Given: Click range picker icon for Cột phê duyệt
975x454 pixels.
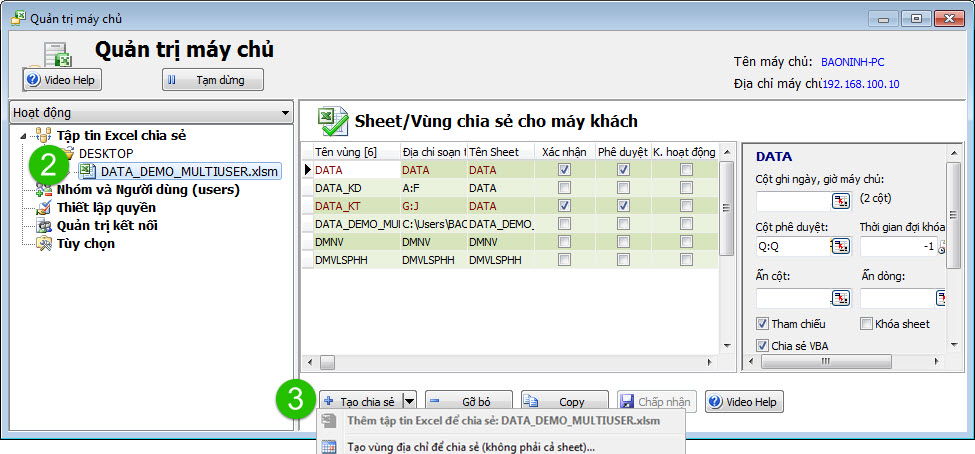Looking at the screenshot, I should [840, 246].
